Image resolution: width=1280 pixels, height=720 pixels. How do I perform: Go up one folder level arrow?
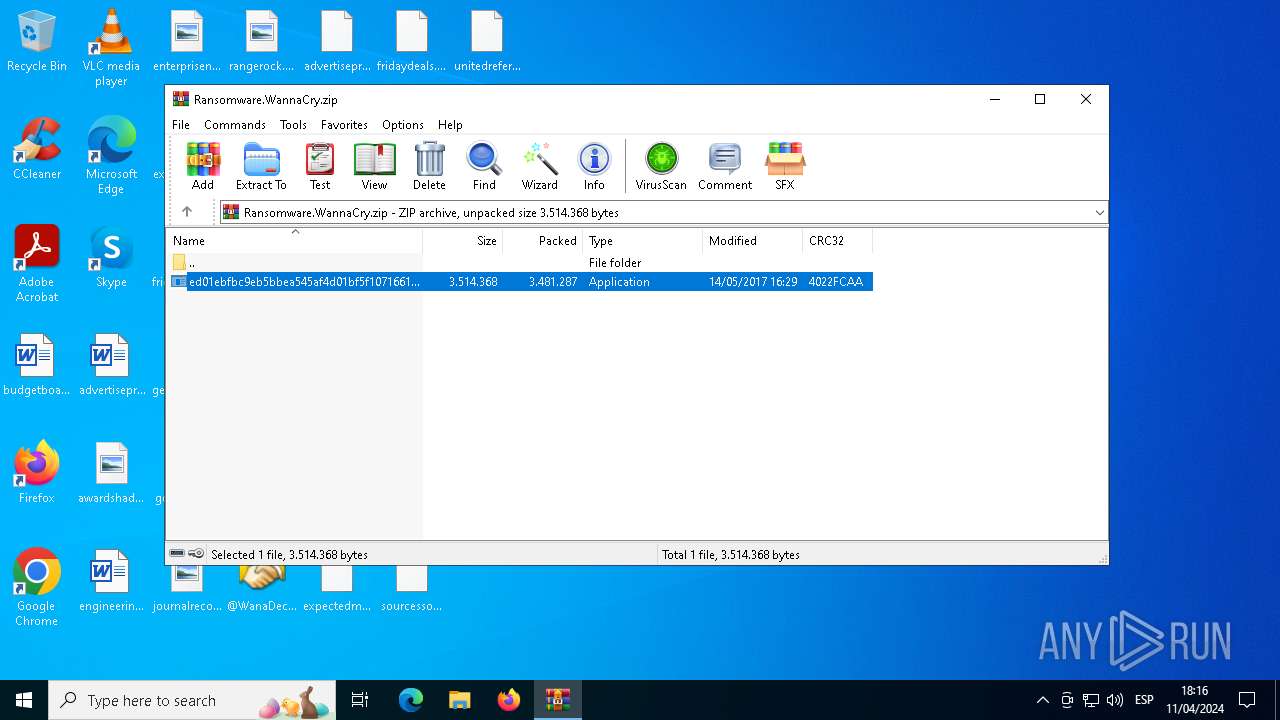pos(187,212)
